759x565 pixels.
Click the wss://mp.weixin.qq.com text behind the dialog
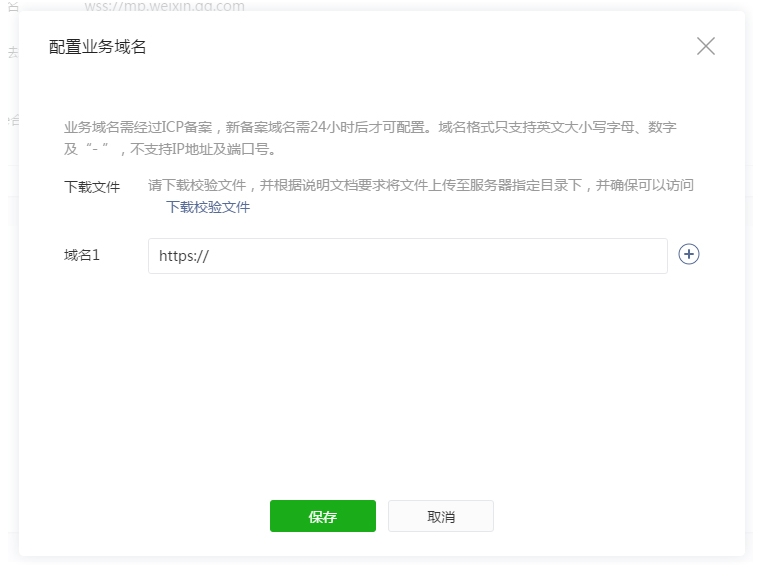(x=164, y=6)
